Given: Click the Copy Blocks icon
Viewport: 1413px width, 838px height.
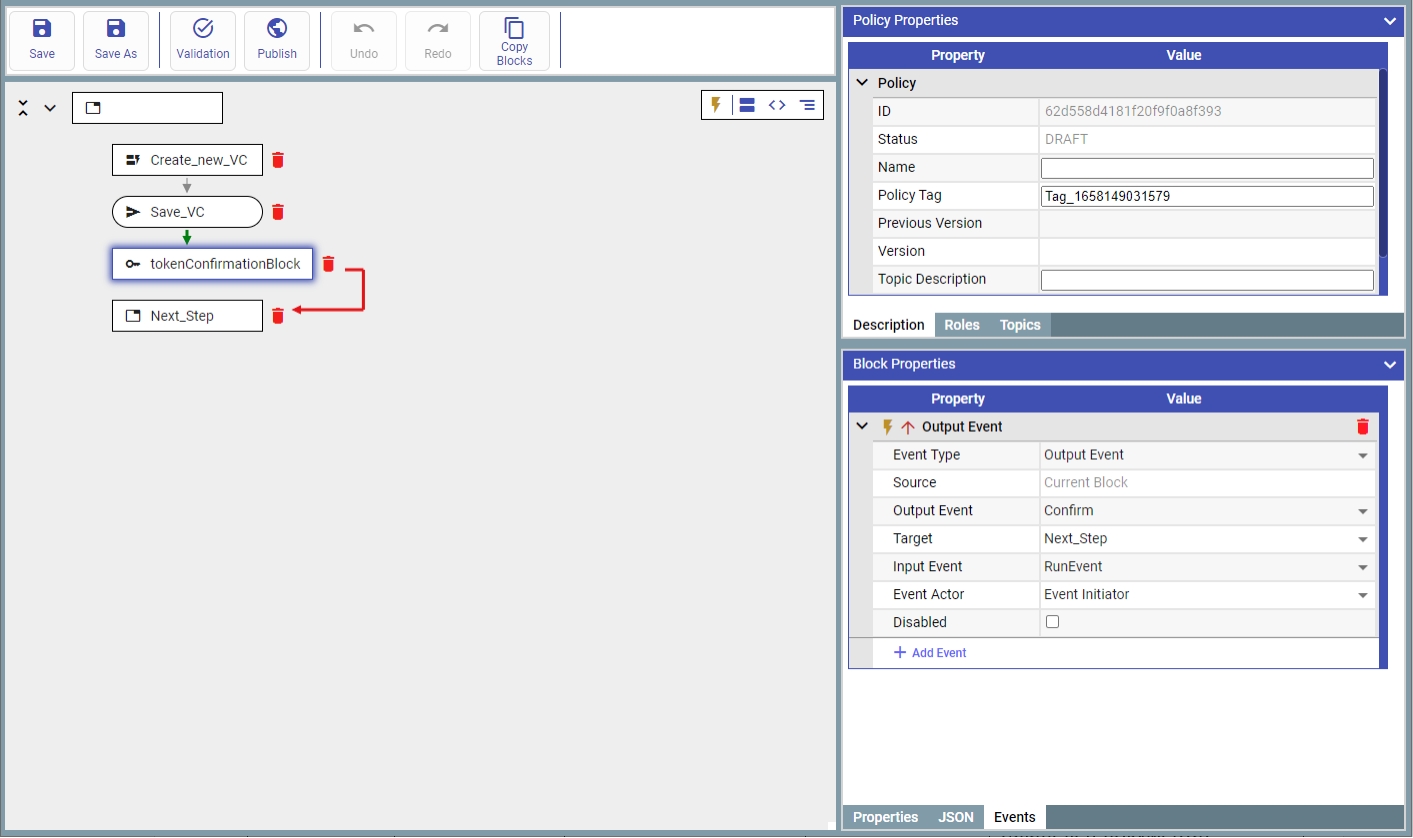Looking at the screenshot, I should point(514,41).
